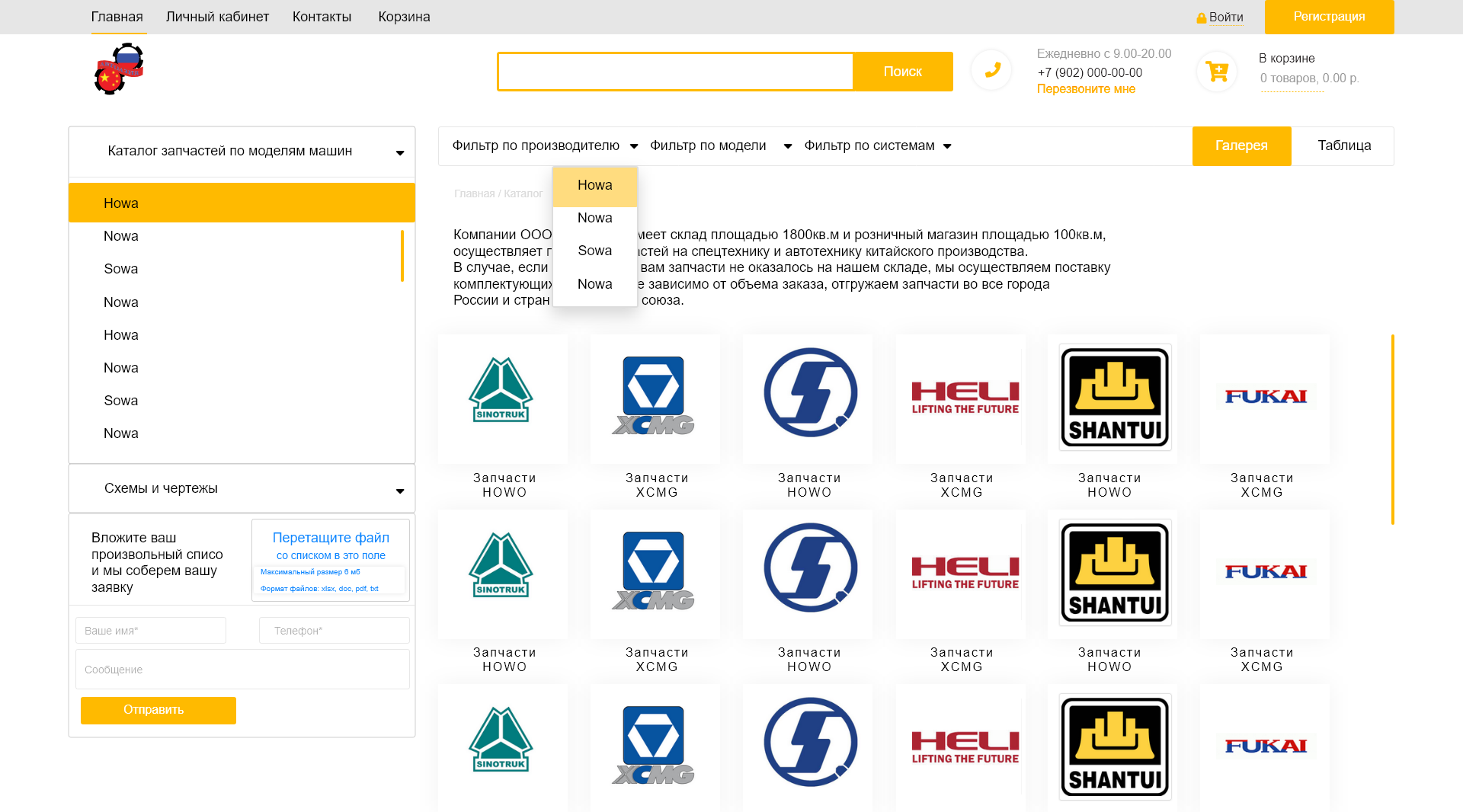
Task: Open the Sinotruk logo in the second gallery row
Action: pos(501,565)
